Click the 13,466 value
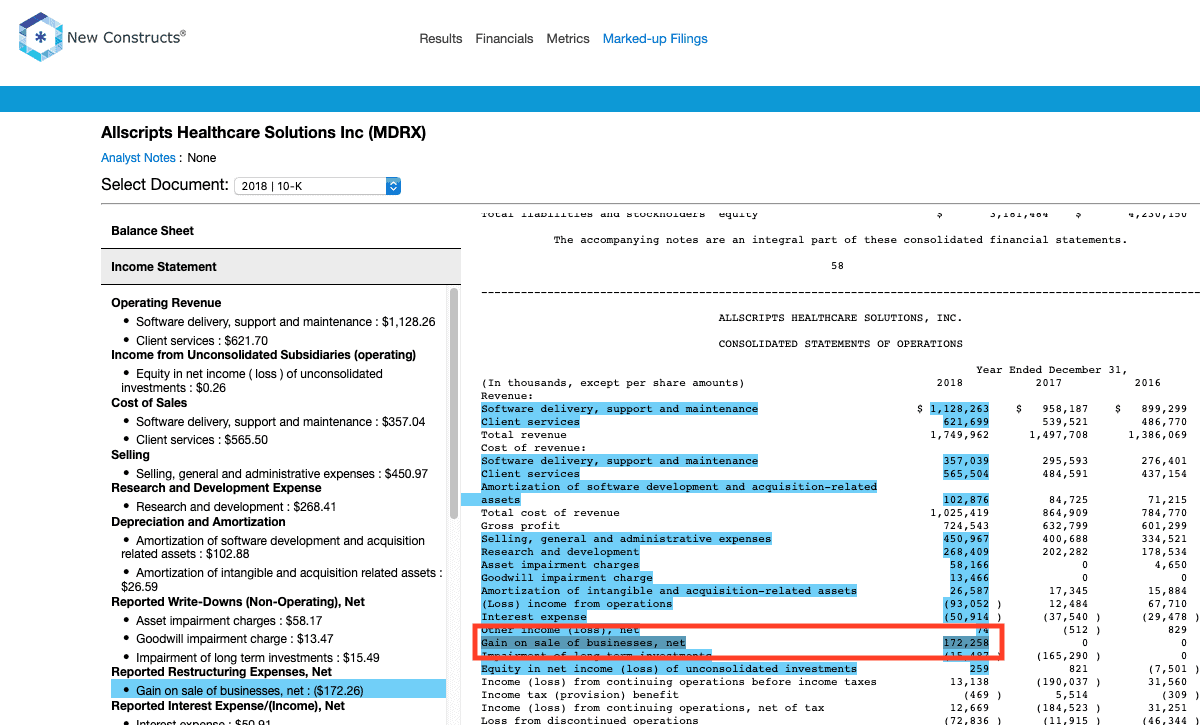 969,578
